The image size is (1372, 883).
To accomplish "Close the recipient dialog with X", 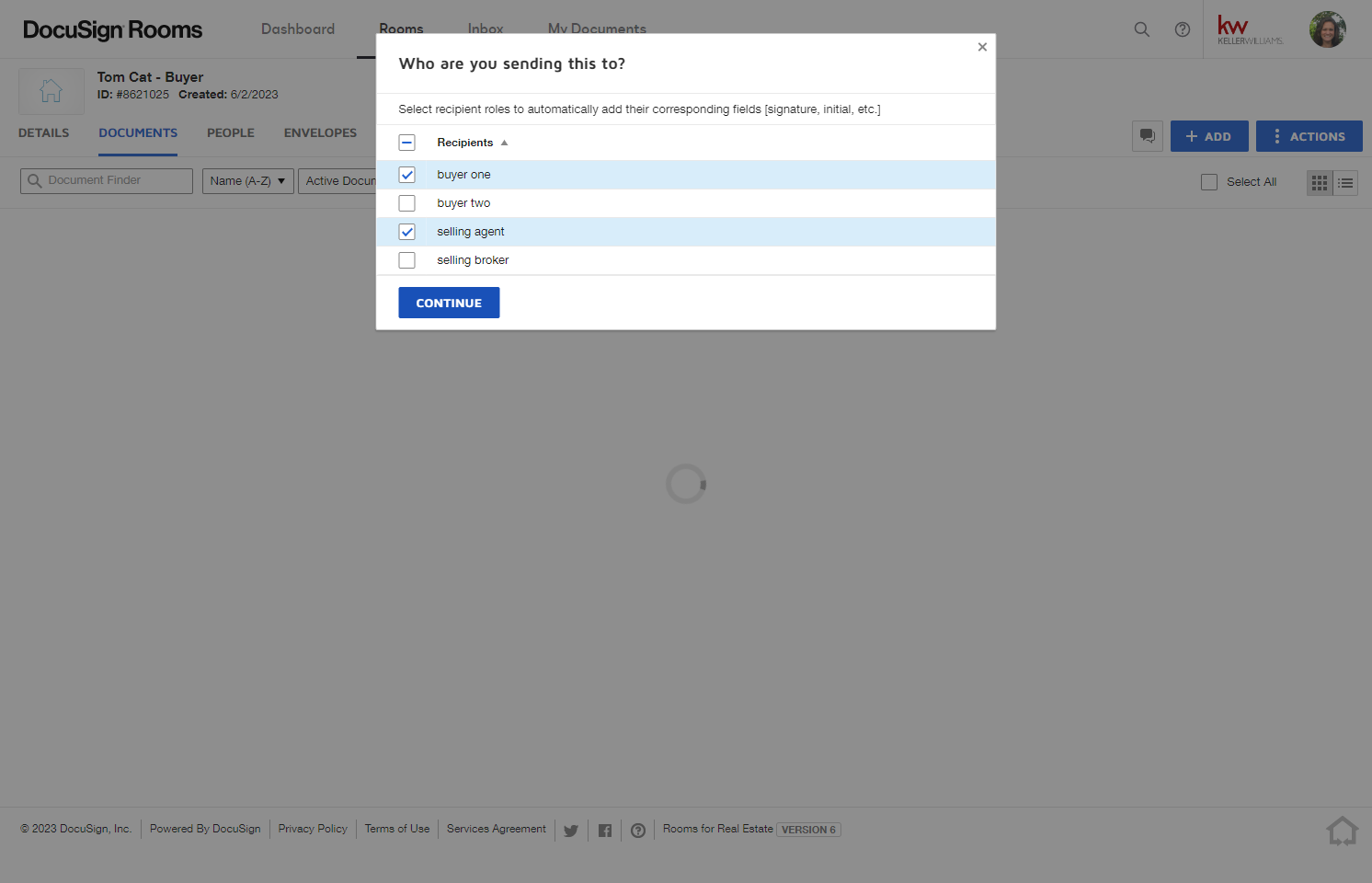I will coord(982,47).
